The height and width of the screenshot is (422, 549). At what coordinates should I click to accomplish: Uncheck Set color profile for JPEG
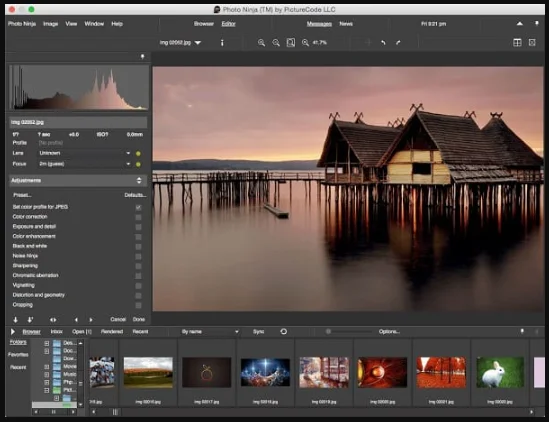[x=138, y=207]
